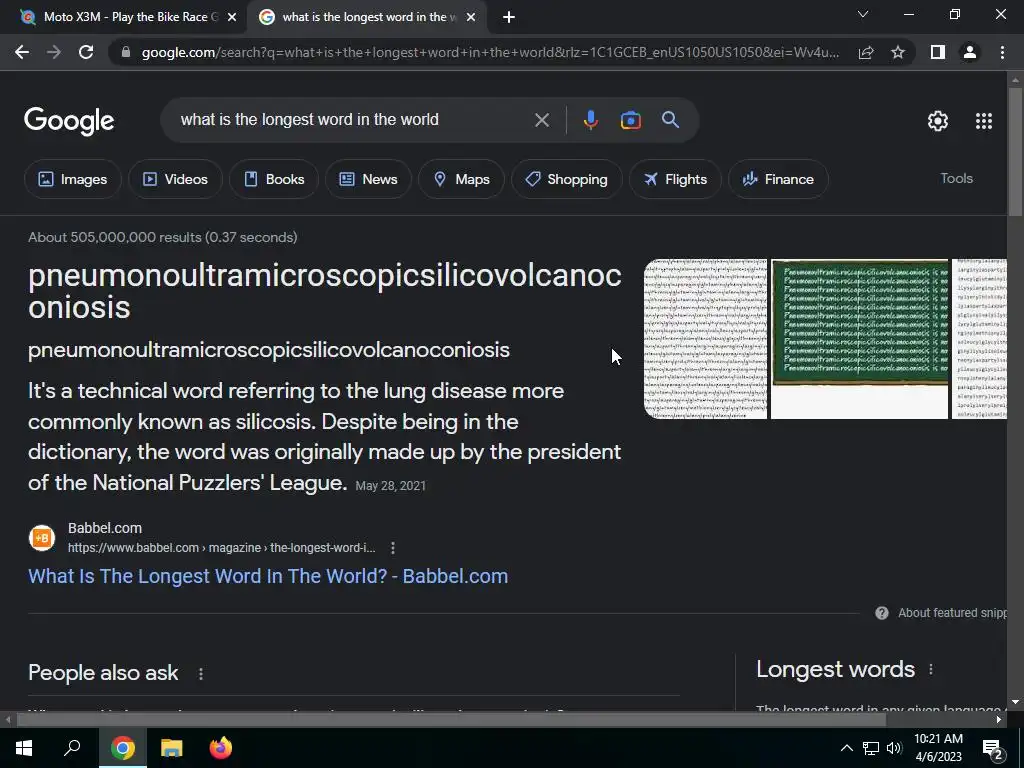View site security lock information
Viewport: 1024px width, 768px height.
[126, 52]
